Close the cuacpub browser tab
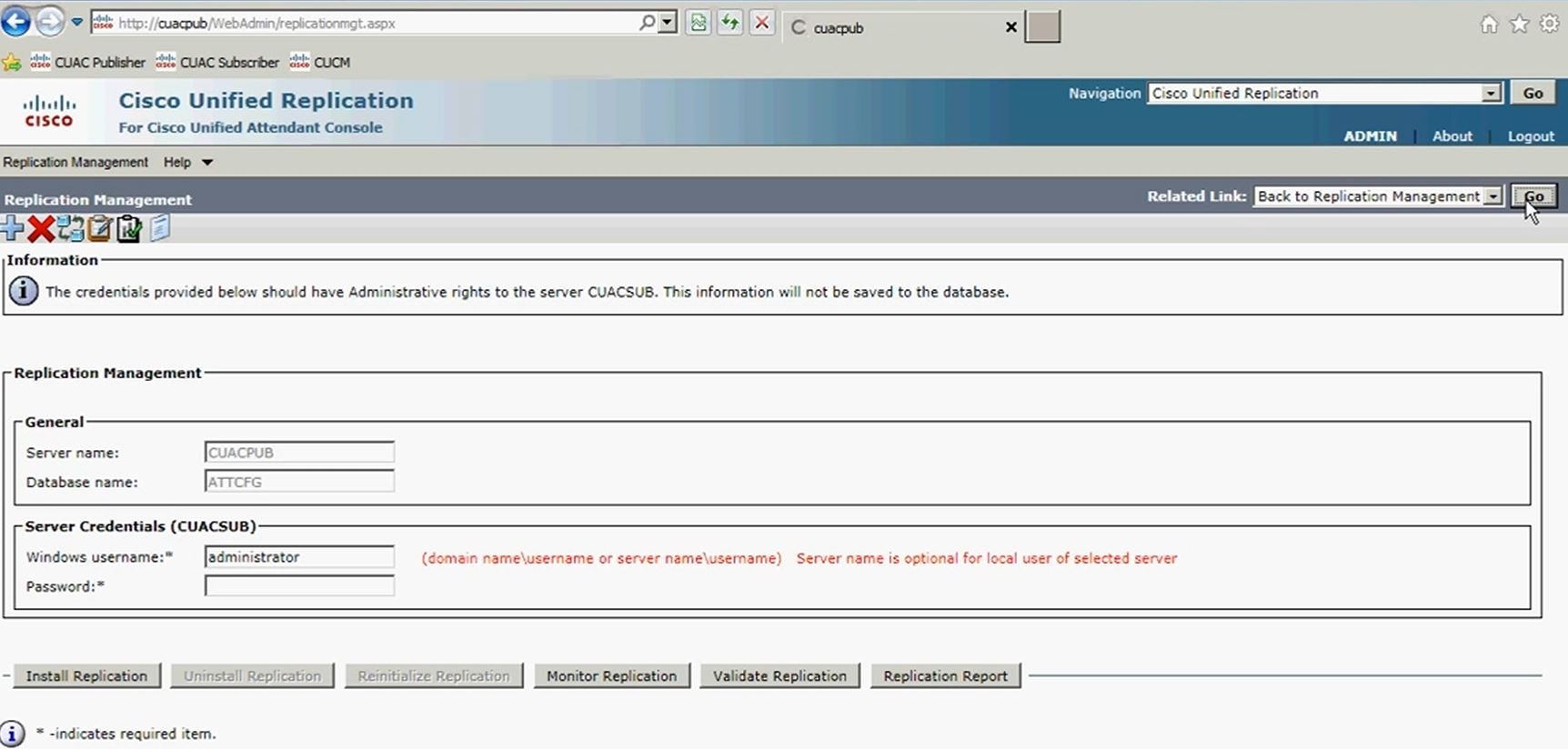Image resolution: width=1568 pixels, height=749 pixels. [x=1010, y=27]
